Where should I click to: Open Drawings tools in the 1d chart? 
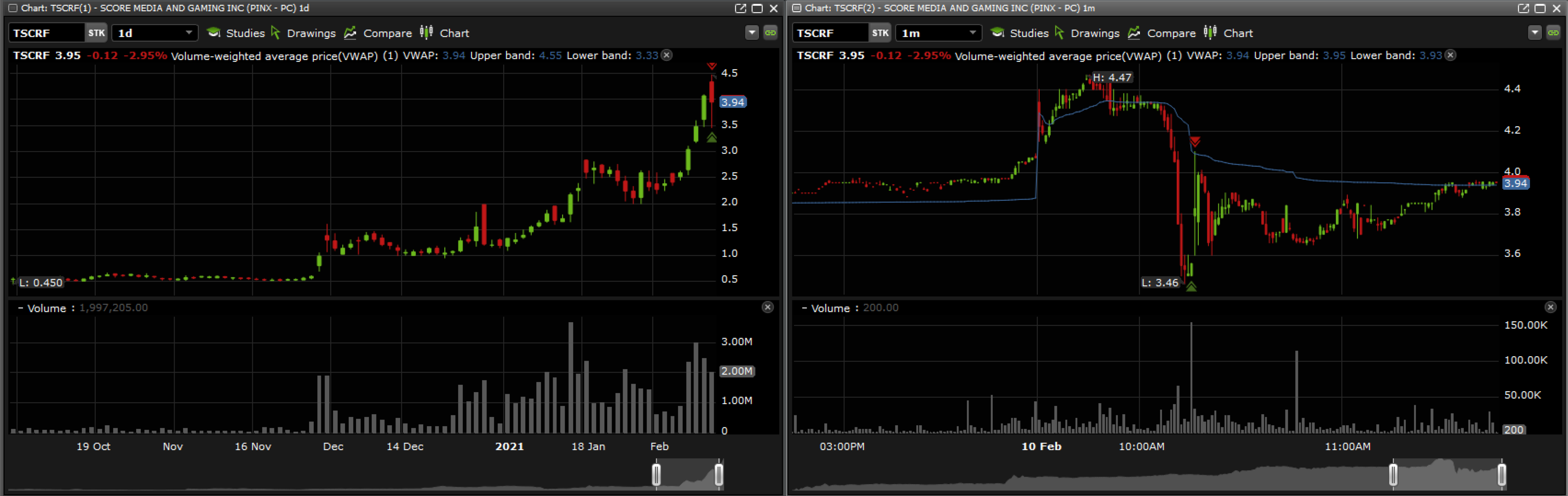303,33
